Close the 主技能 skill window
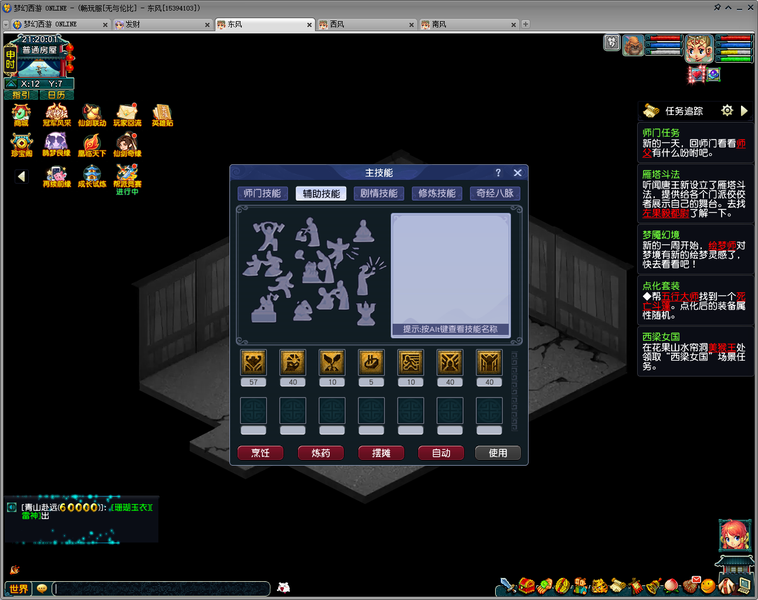Screen dimensions: 758x600 (x=517, y=173)
